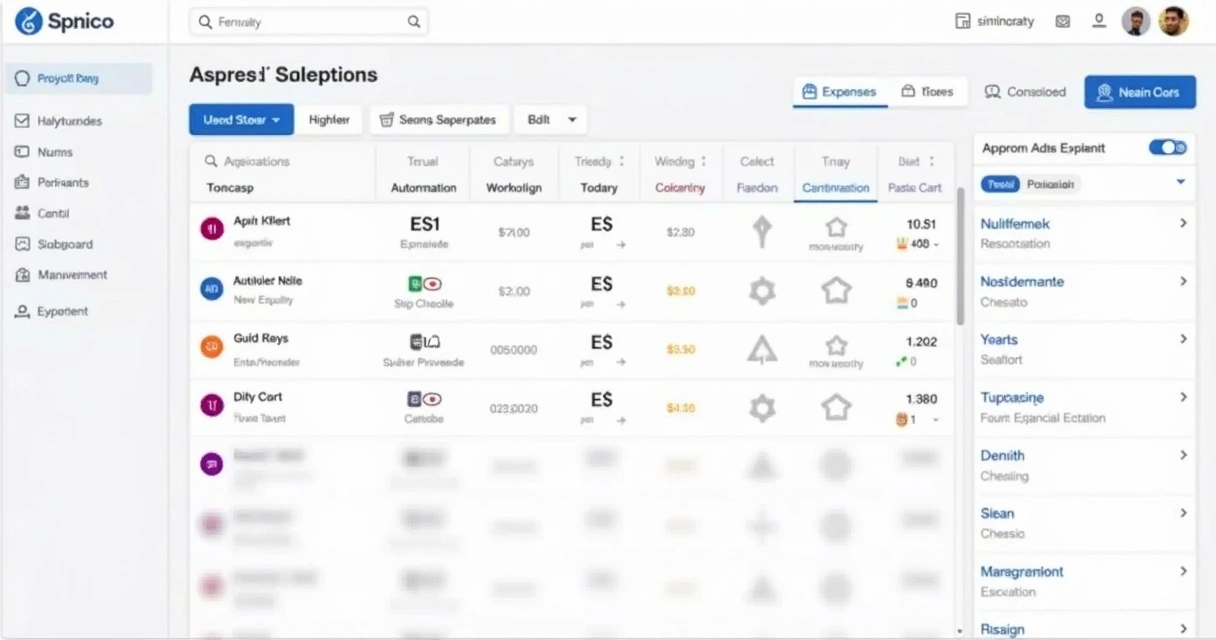The height and width of the screenshot is (640, 1216).
Task: Expand the Nulitfemek item chevron
Action: (1183, 224)
